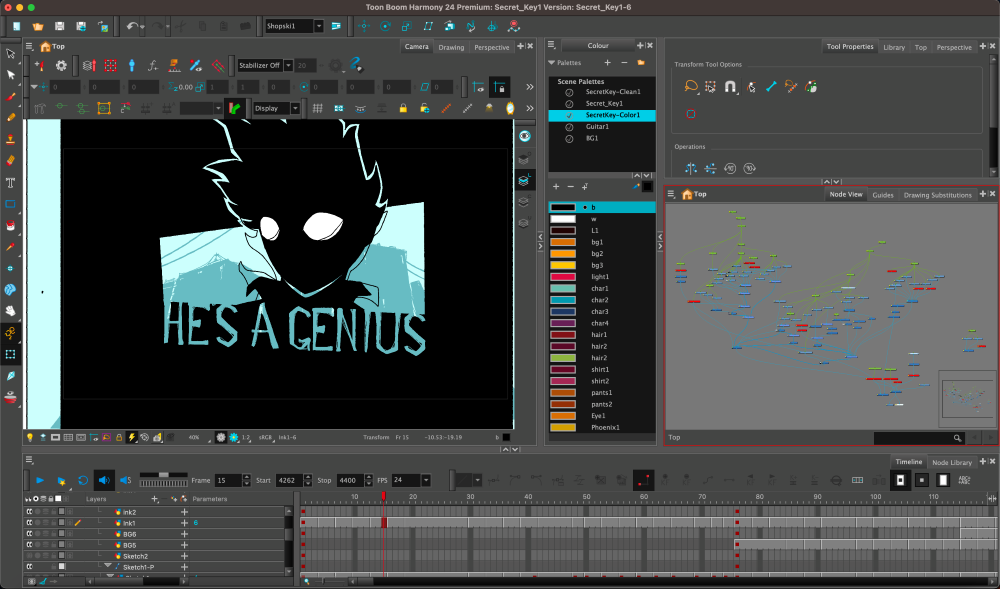Screen dimensions: 1000x589
Task: Click the add view plus in Colour panel
Action: 640,45
